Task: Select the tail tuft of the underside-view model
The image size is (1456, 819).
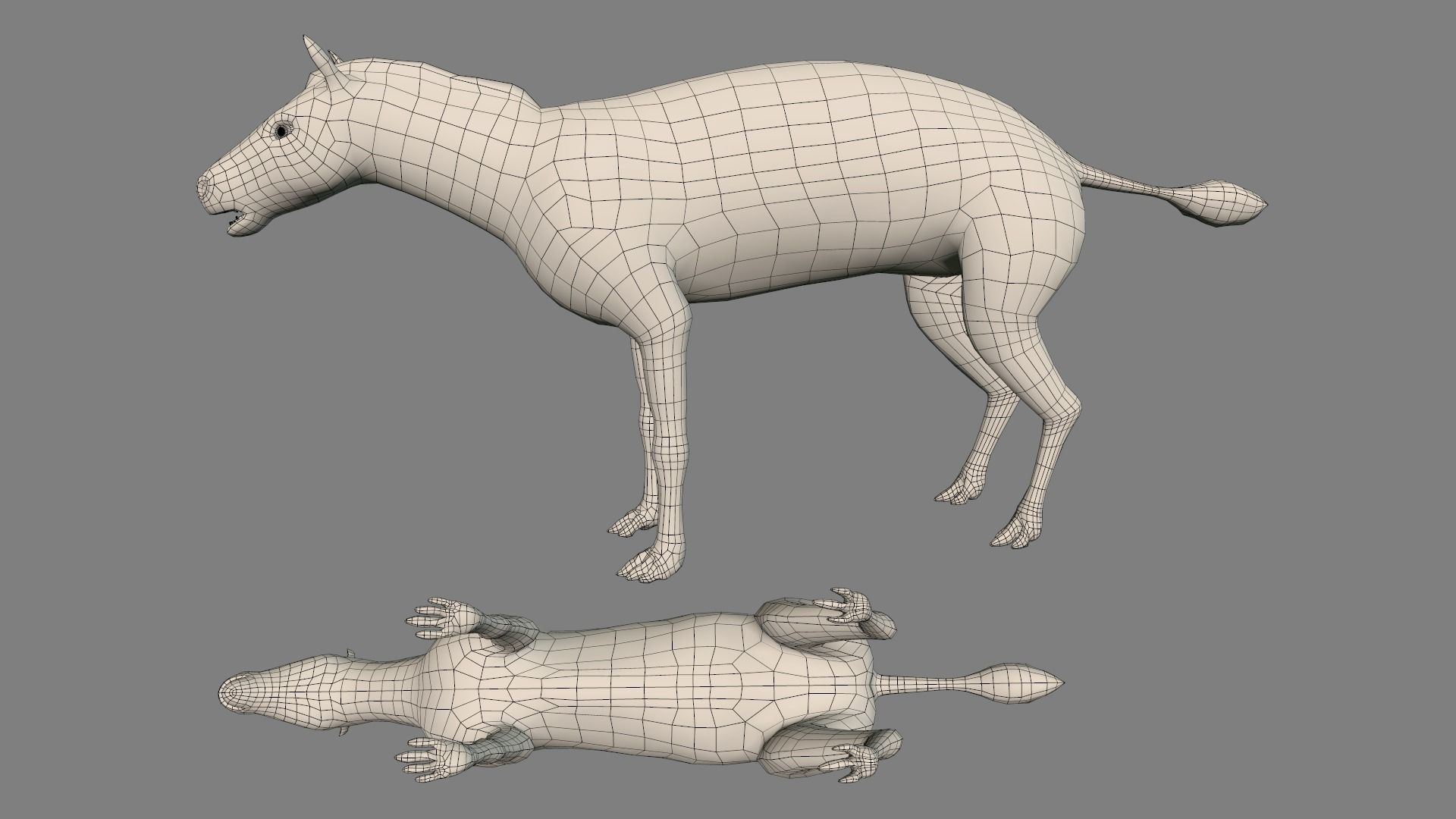Action: [x=1018, y=682]
